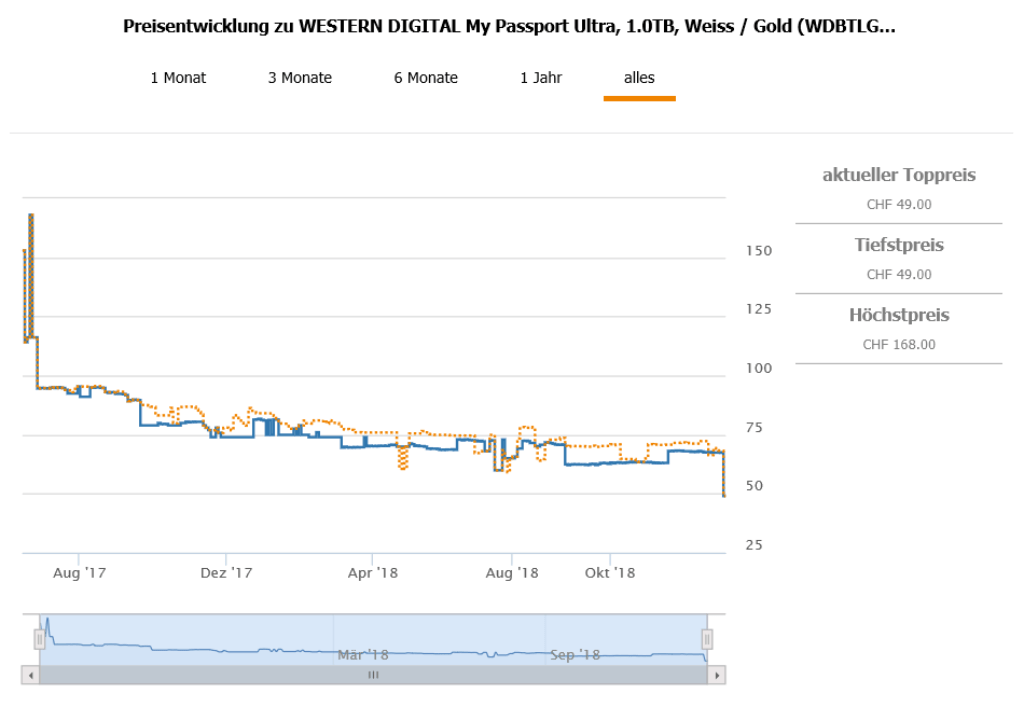The height and width of the screenshot is (707, 1024).
Task: Click the Sep '18 label in navigator
Action: pyautogui.click(x=574, y=655)
